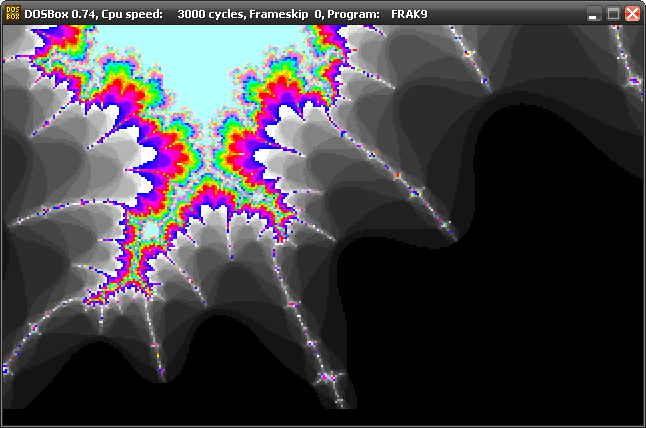The width and height of the screenshot is (646, 428).
Task: Click the black patch in fractal's top left corner
Action: pos(18,40)
